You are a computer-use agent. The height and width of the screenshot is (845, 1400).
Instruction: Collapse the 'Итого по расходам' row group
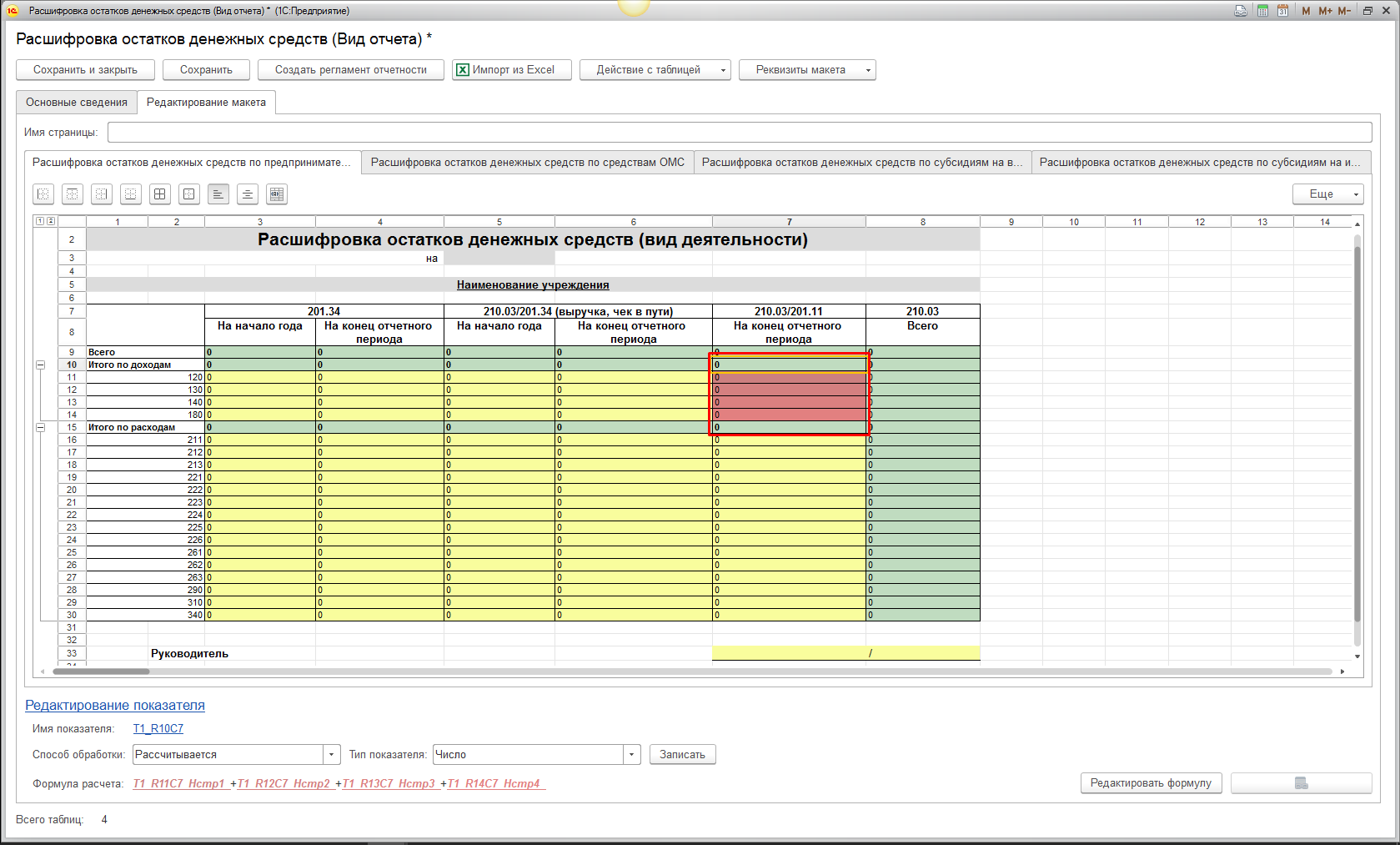[40, 428]
